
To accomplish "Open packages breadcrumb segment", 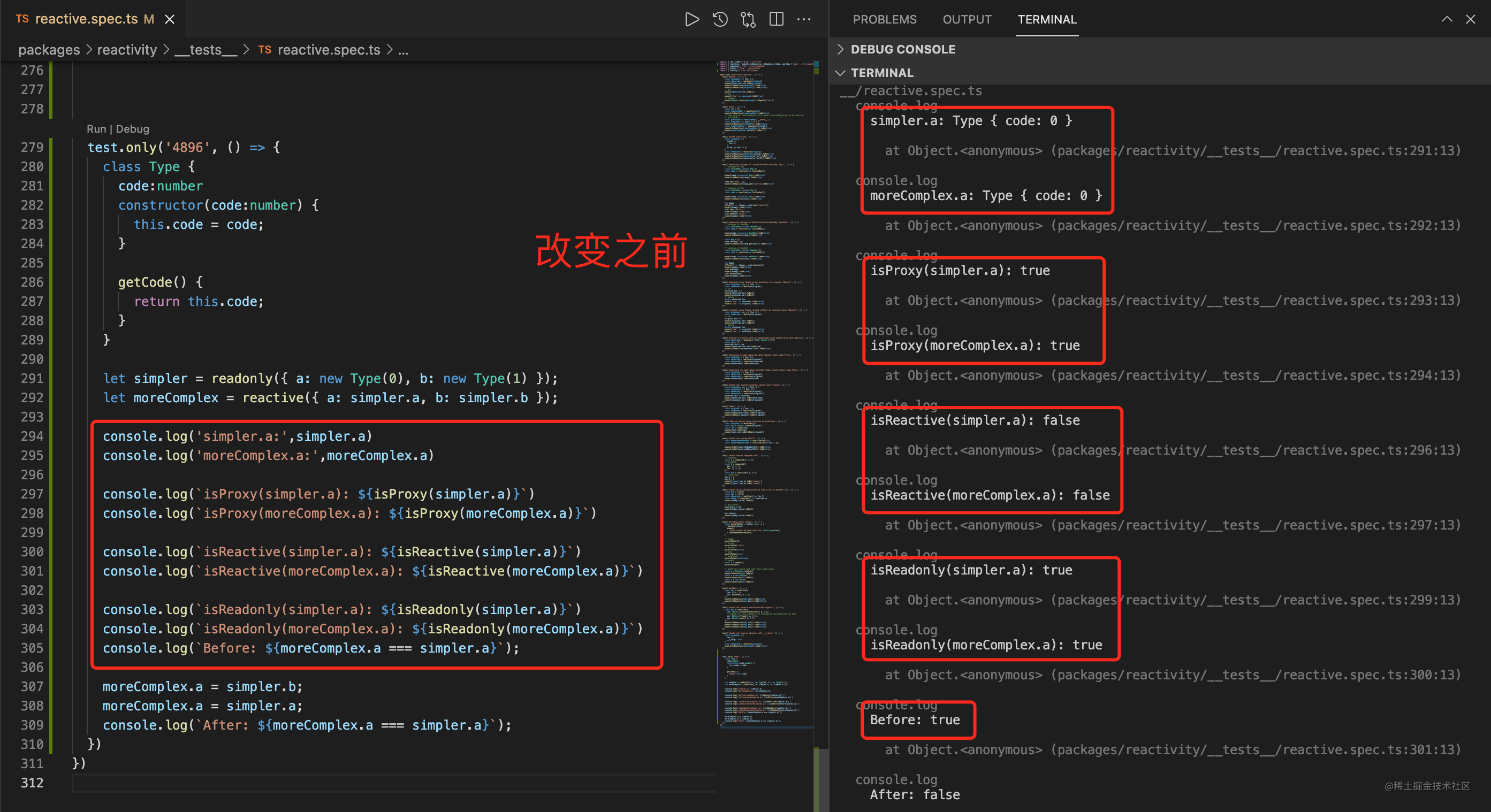I will point(49,50).
